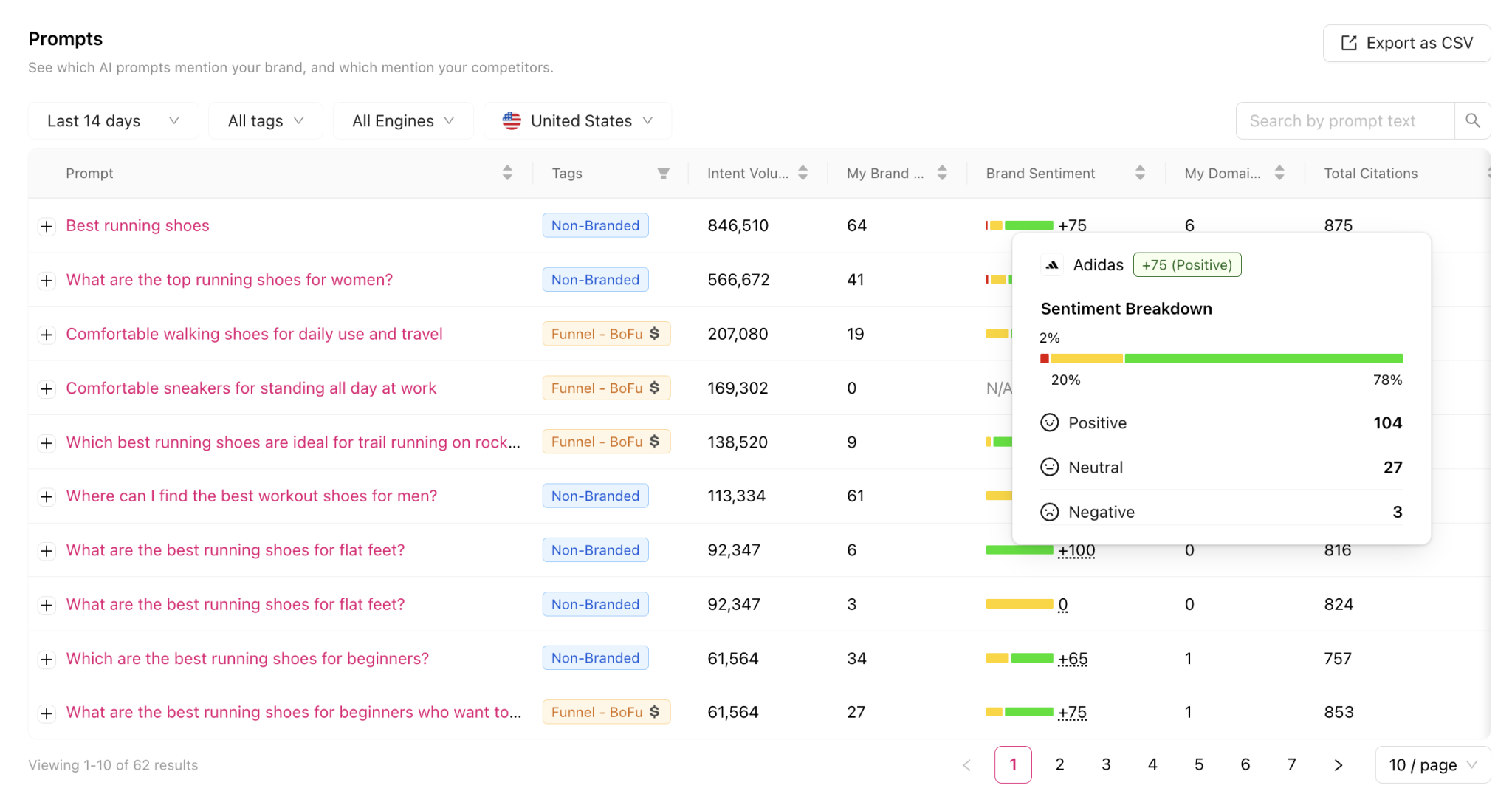Open 'Where can I find the best workout shoes for men?'
Screen dimensions: 1512x808
coord(252,496)
